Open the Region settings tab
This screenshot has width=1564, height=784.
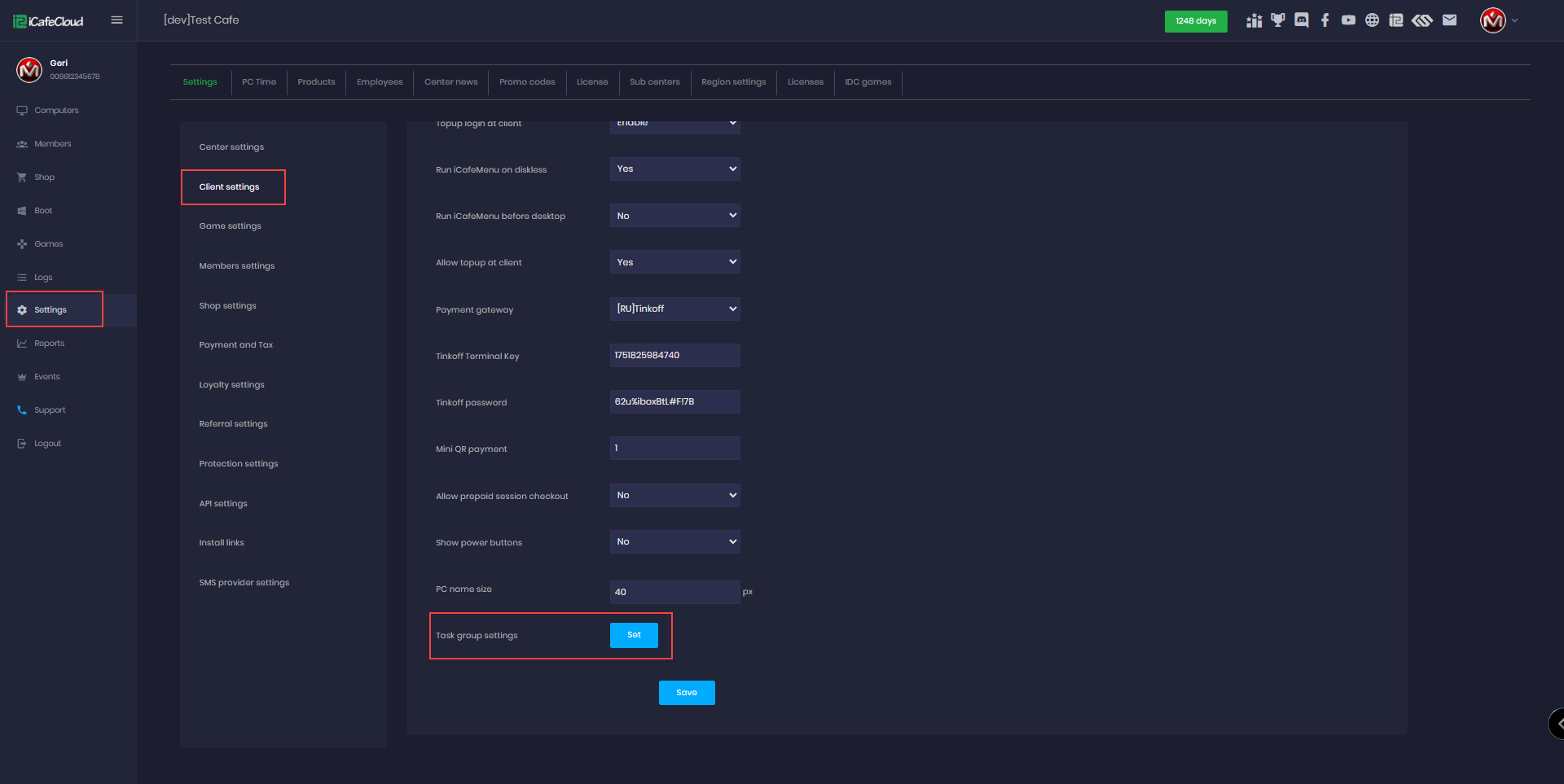pyautogui.click(x=733, y=82)
